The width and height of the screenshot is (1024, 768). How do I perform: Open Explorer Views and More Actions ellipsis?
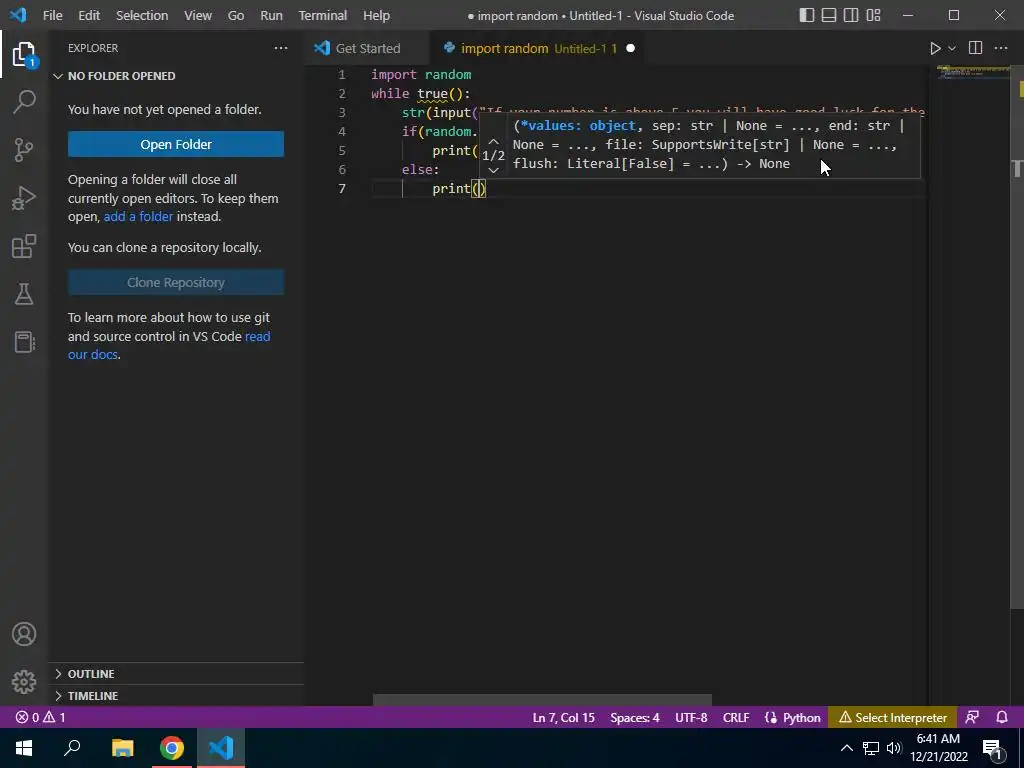point(281,48)
